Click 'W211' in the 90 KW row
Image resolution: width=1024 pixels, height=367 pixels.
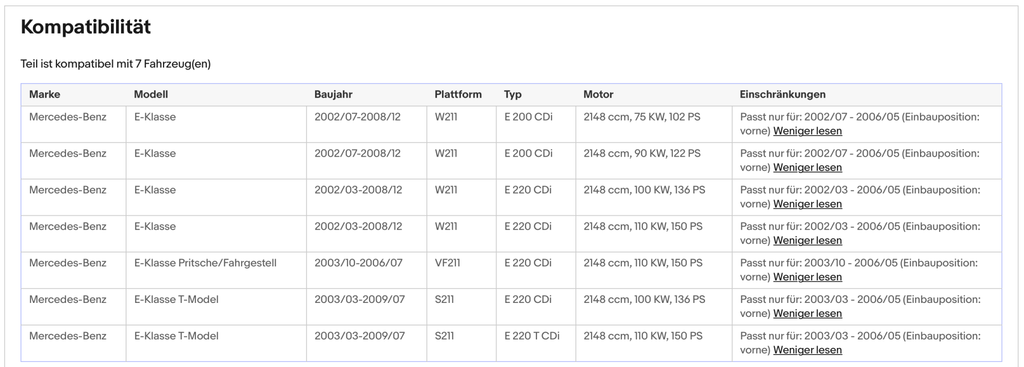tap(446, 153)
